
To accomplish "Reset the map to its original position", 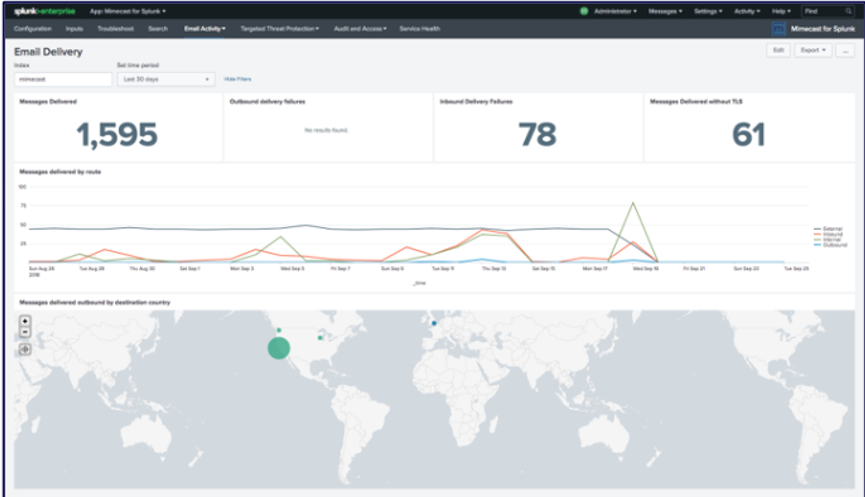I will coord(25,349).
